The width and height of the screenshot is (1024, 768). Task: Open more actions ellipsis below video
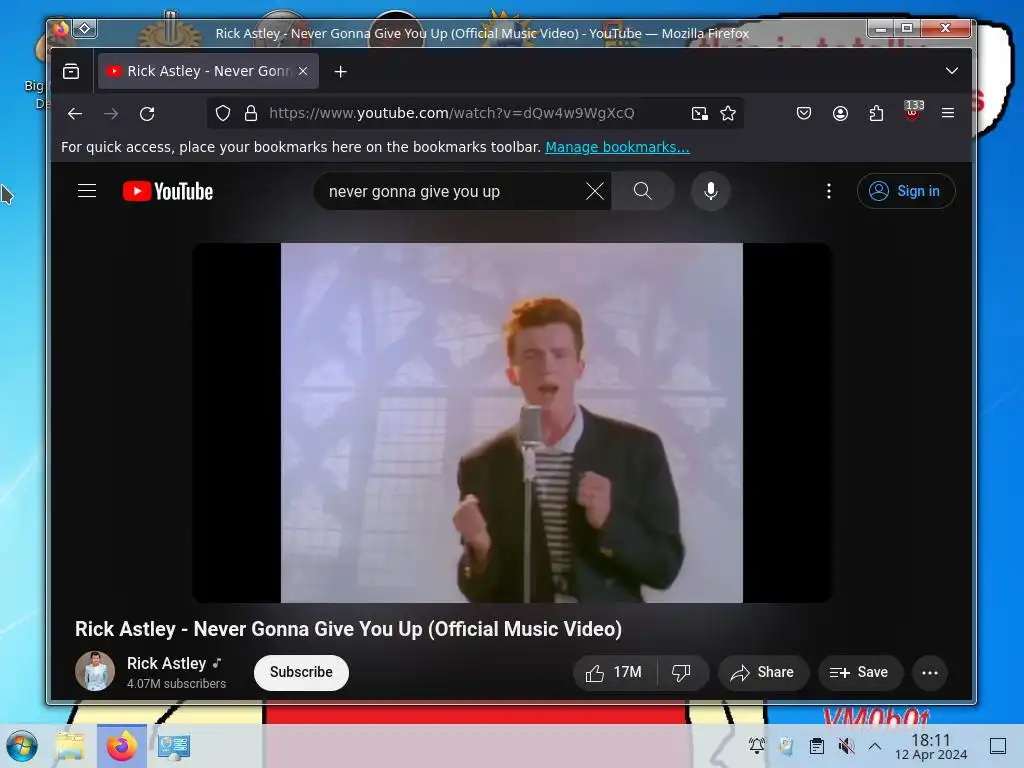coord(930,673)
